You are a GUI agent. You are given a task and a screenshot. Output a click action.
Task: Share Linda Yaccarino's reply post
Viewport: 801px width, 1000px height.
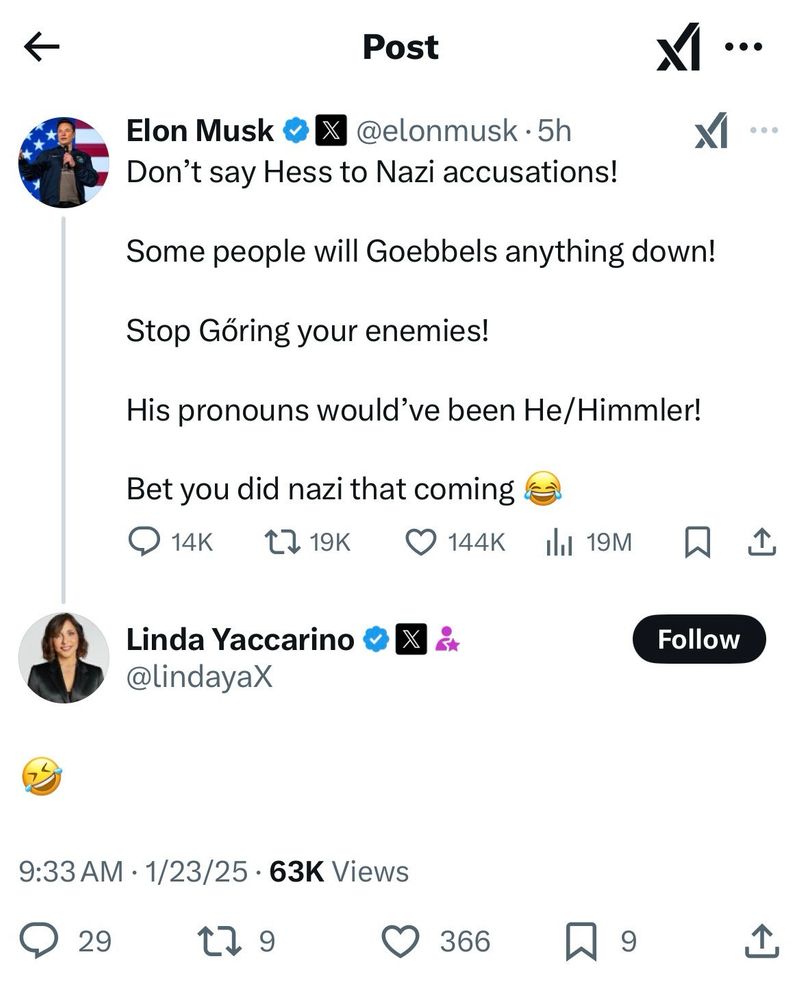(x=761, y=940)
